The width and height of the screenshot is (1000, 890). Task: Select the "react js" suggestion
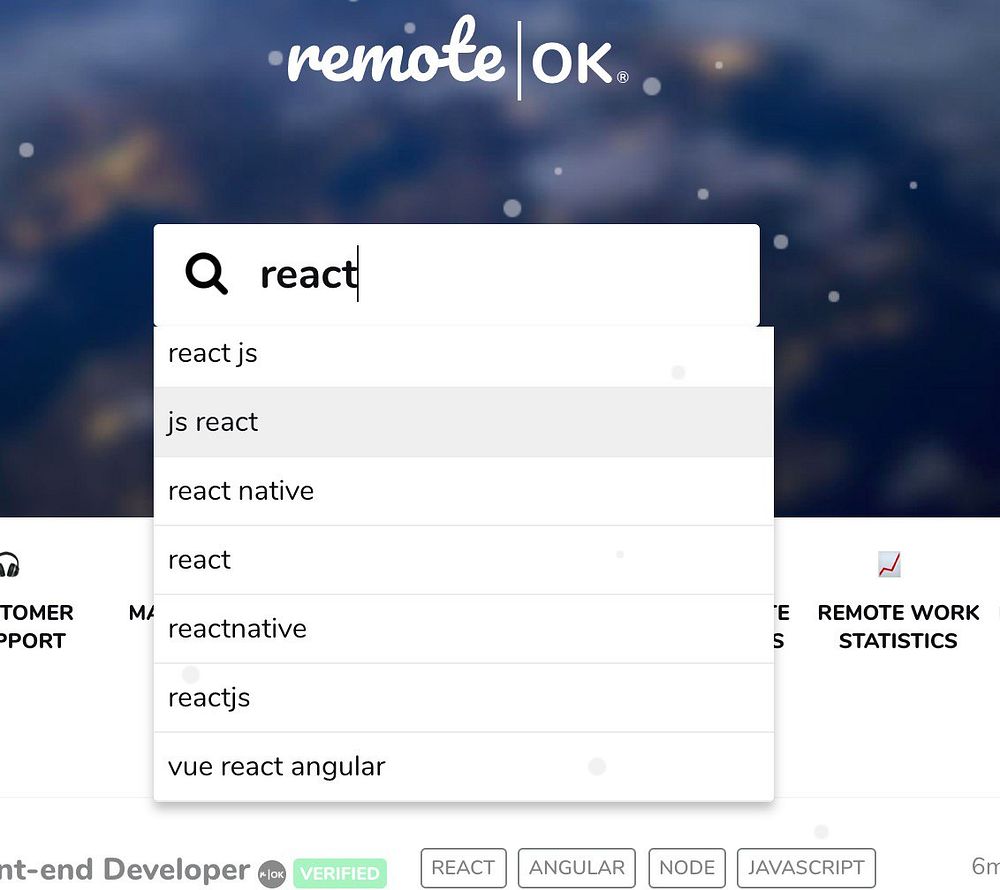point(464,353)
